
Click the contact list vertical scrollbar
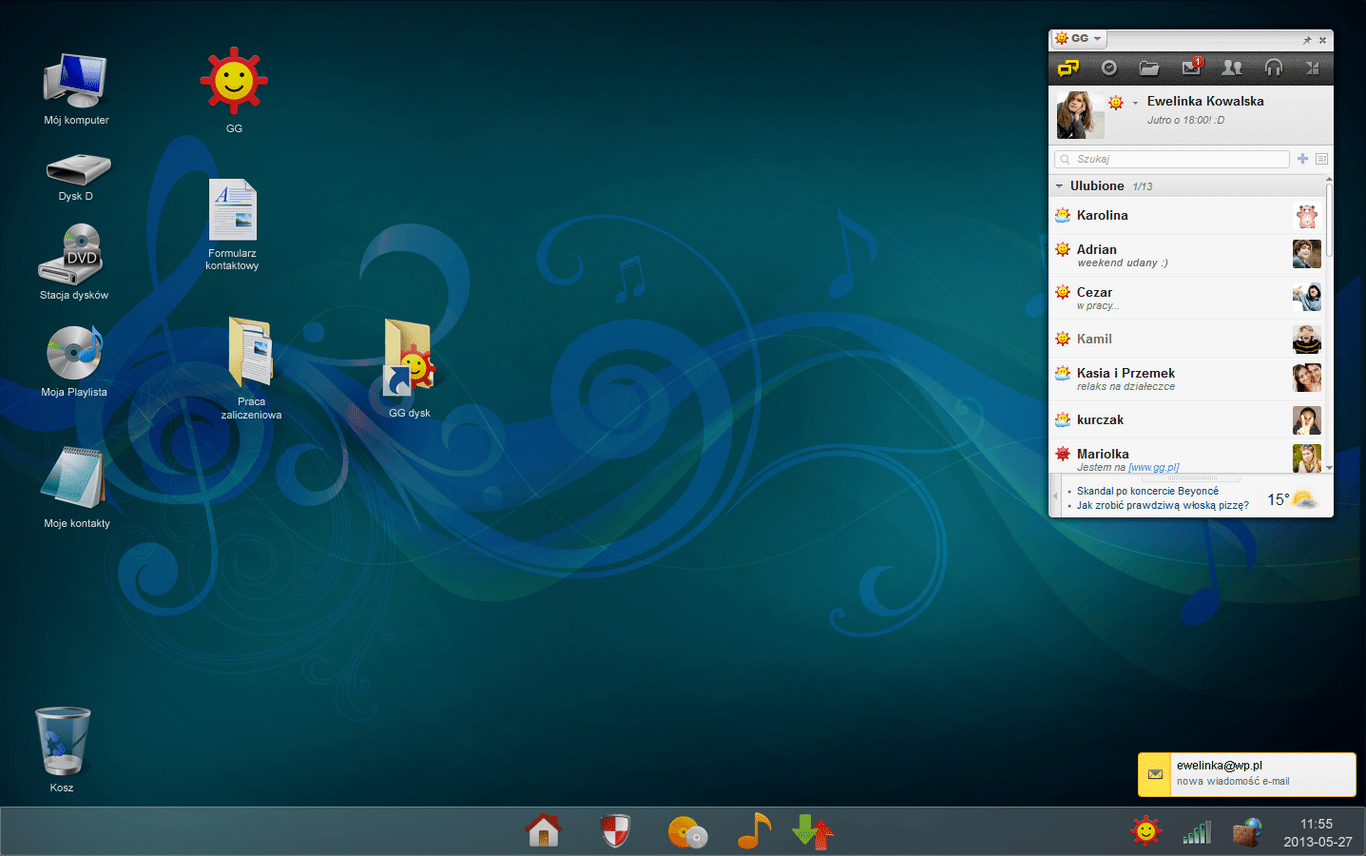(1329, 325)
